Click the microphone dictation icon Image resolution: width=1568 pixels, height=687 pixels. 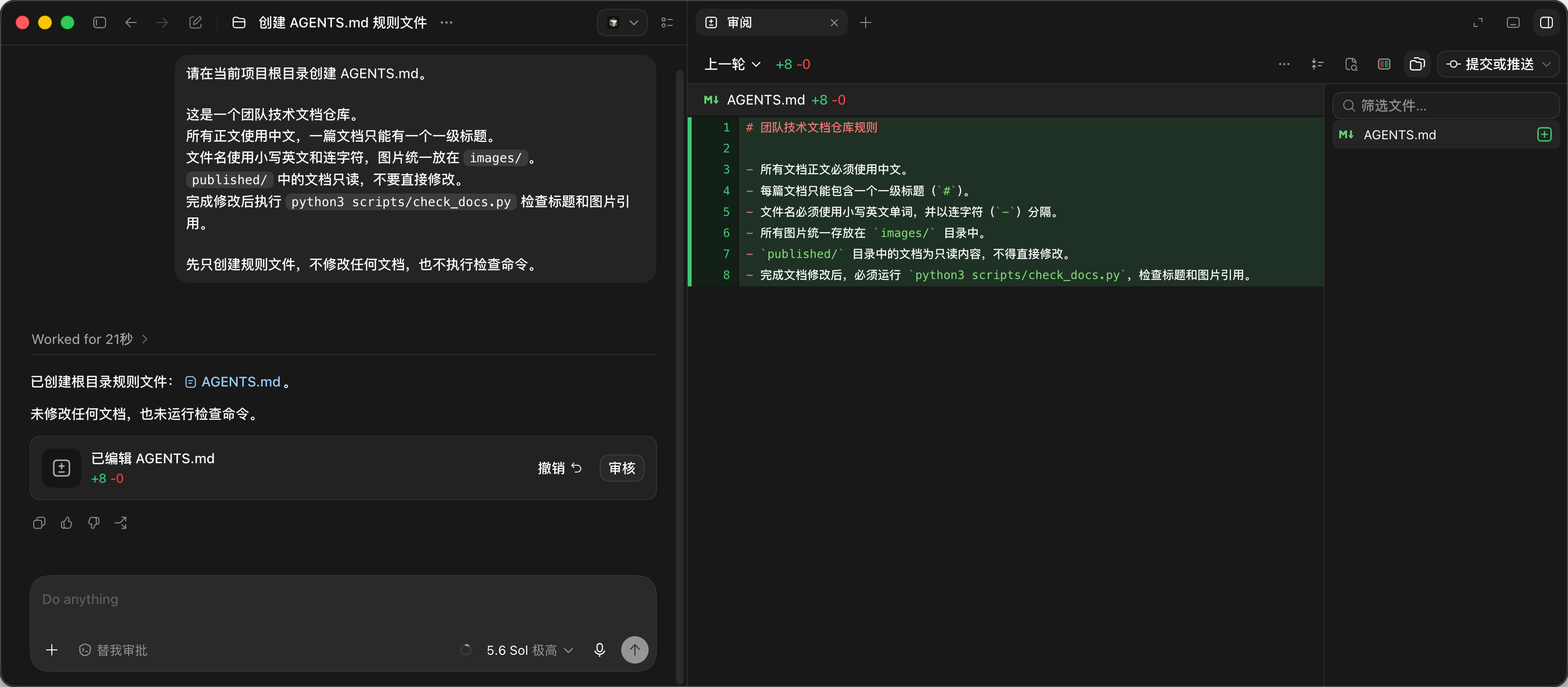pos(600,650)
